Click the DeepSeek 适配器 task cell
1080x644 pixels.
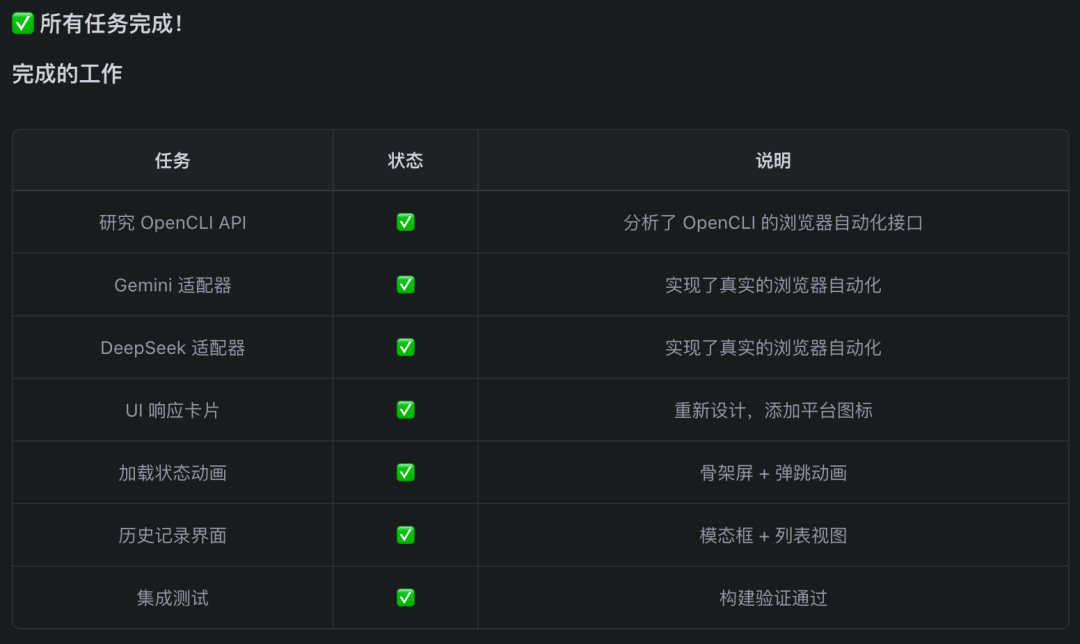coord(172,348)
